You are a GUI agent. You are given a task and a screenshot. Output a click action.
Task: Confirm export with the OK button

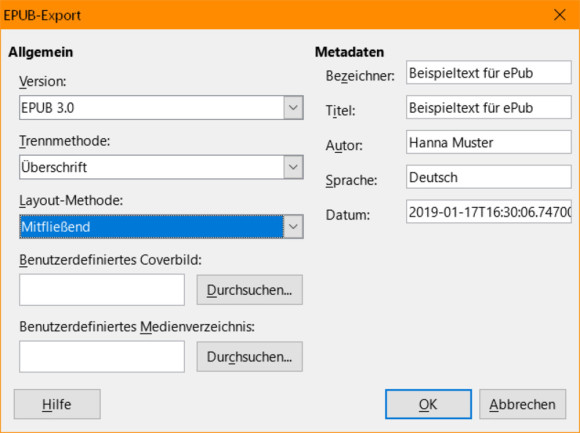click(428, 404)
